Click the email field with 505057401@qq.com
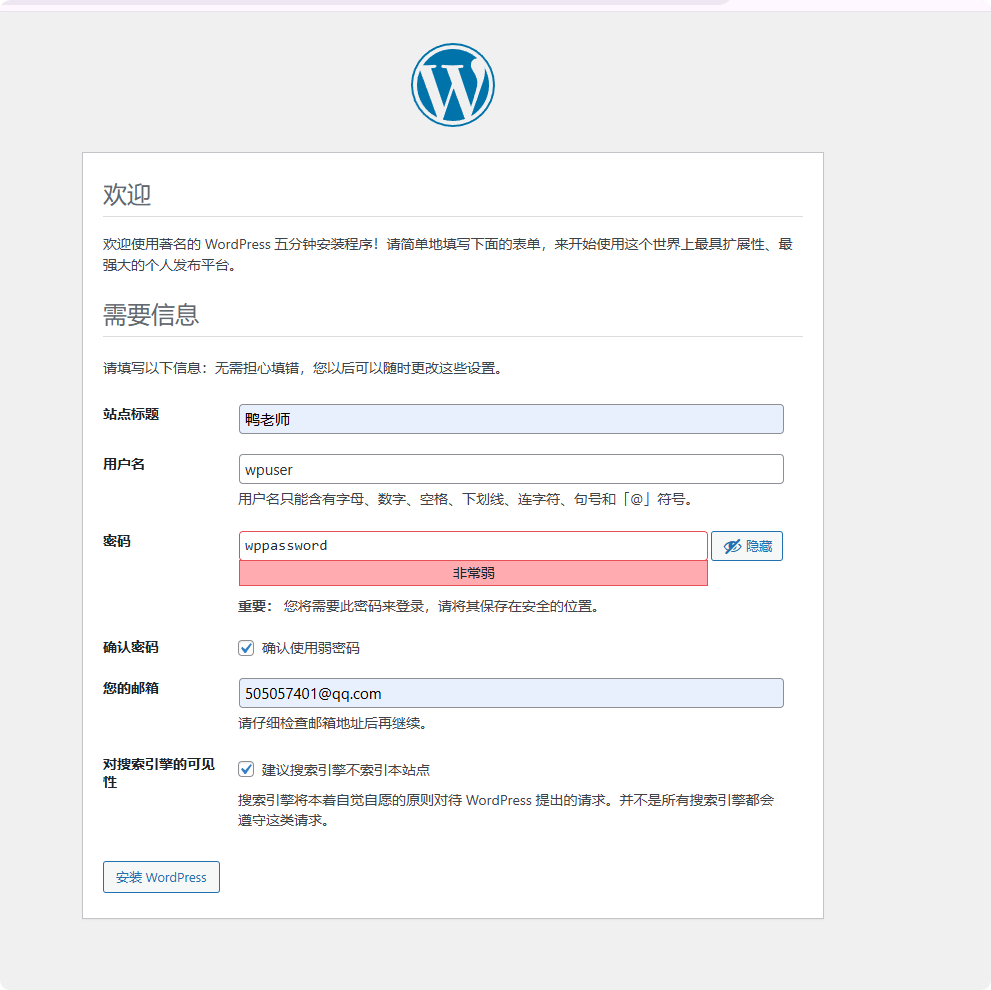The image size is (991, 990). point(511,694)
